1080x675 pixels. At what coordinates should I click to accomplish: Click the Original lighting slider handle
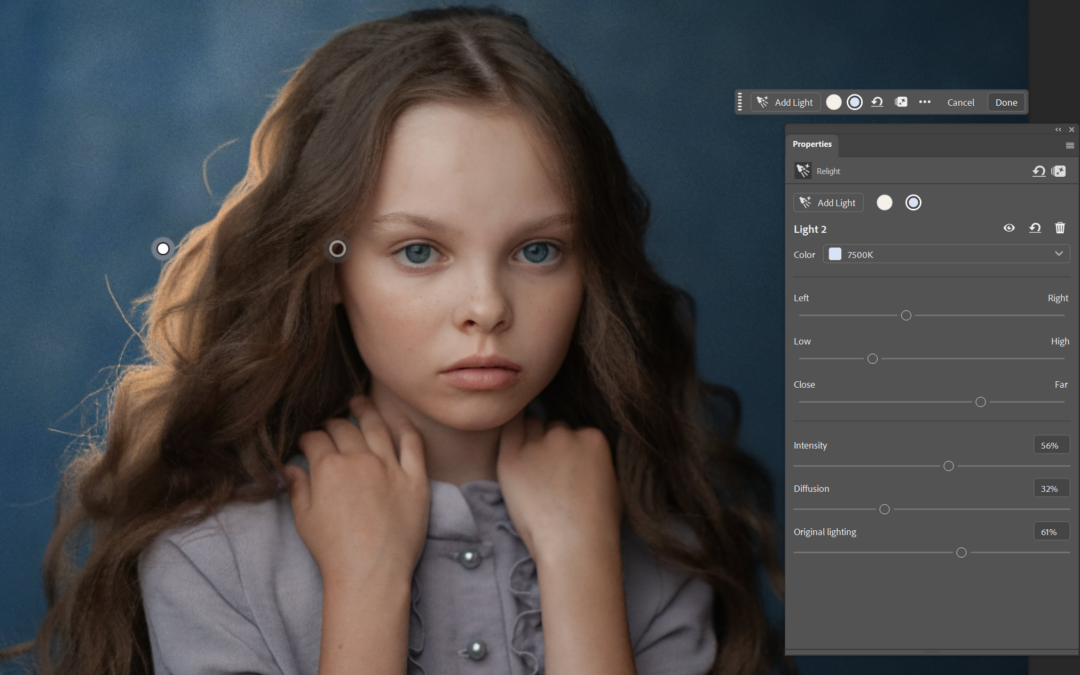[x=962, y=552]
